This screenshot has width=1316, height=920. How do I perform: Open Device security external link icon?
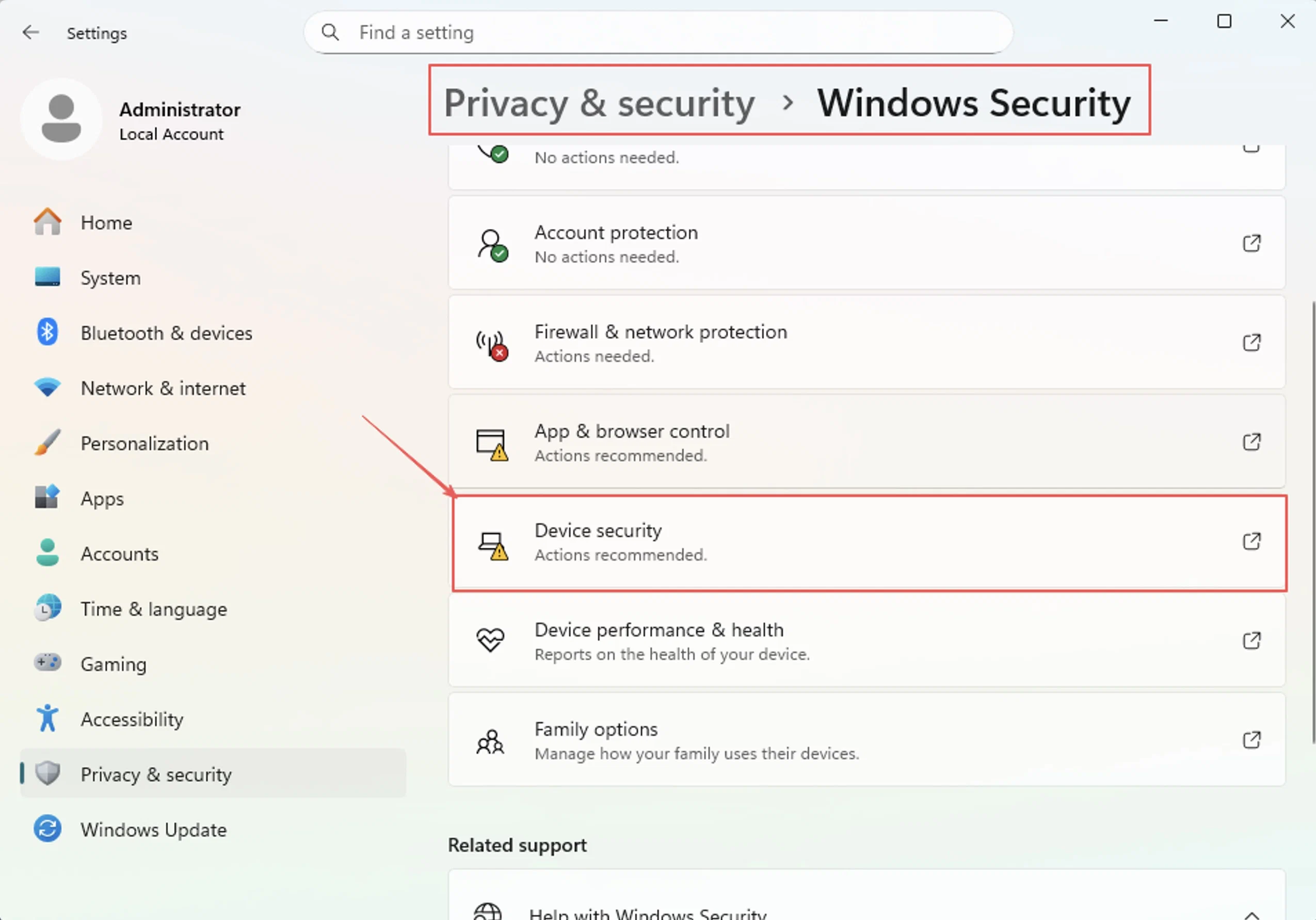coord(1252,541)
